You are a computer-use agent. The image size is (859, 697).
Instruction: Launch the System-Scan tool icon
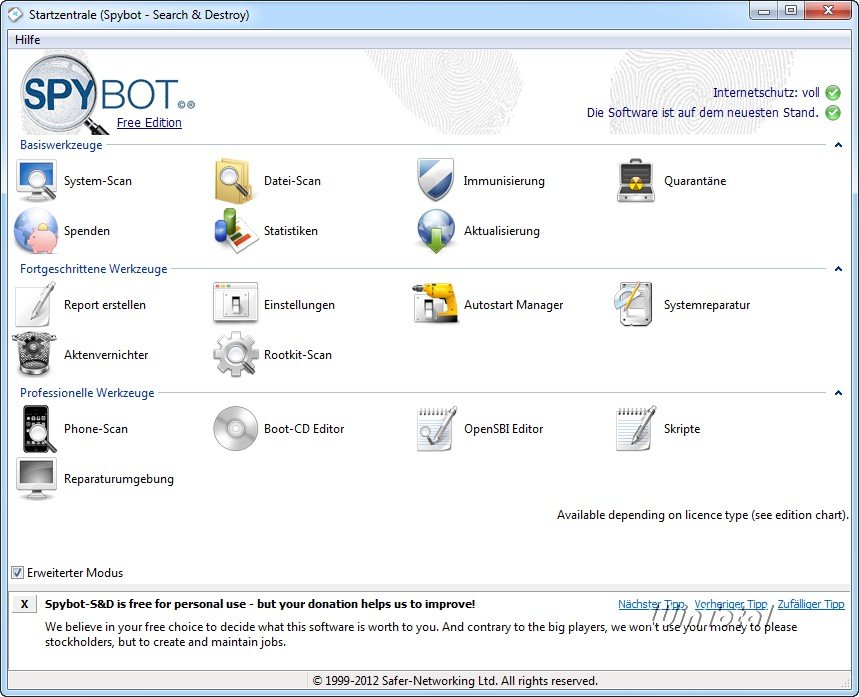(37, 181)
